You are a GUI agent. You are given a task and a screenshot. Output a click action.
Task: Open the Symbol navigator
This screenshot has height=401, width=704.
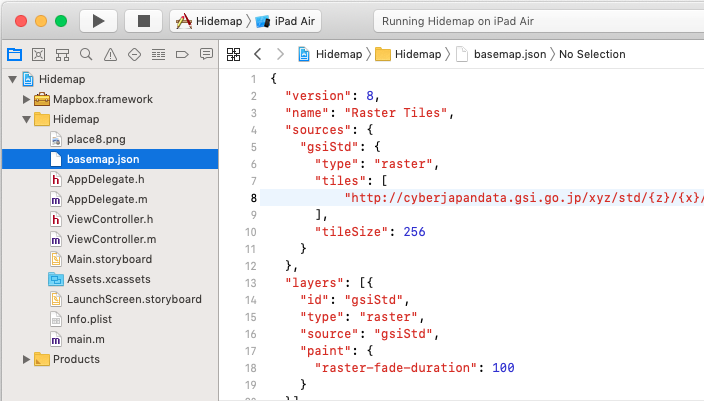pos(61,54)
